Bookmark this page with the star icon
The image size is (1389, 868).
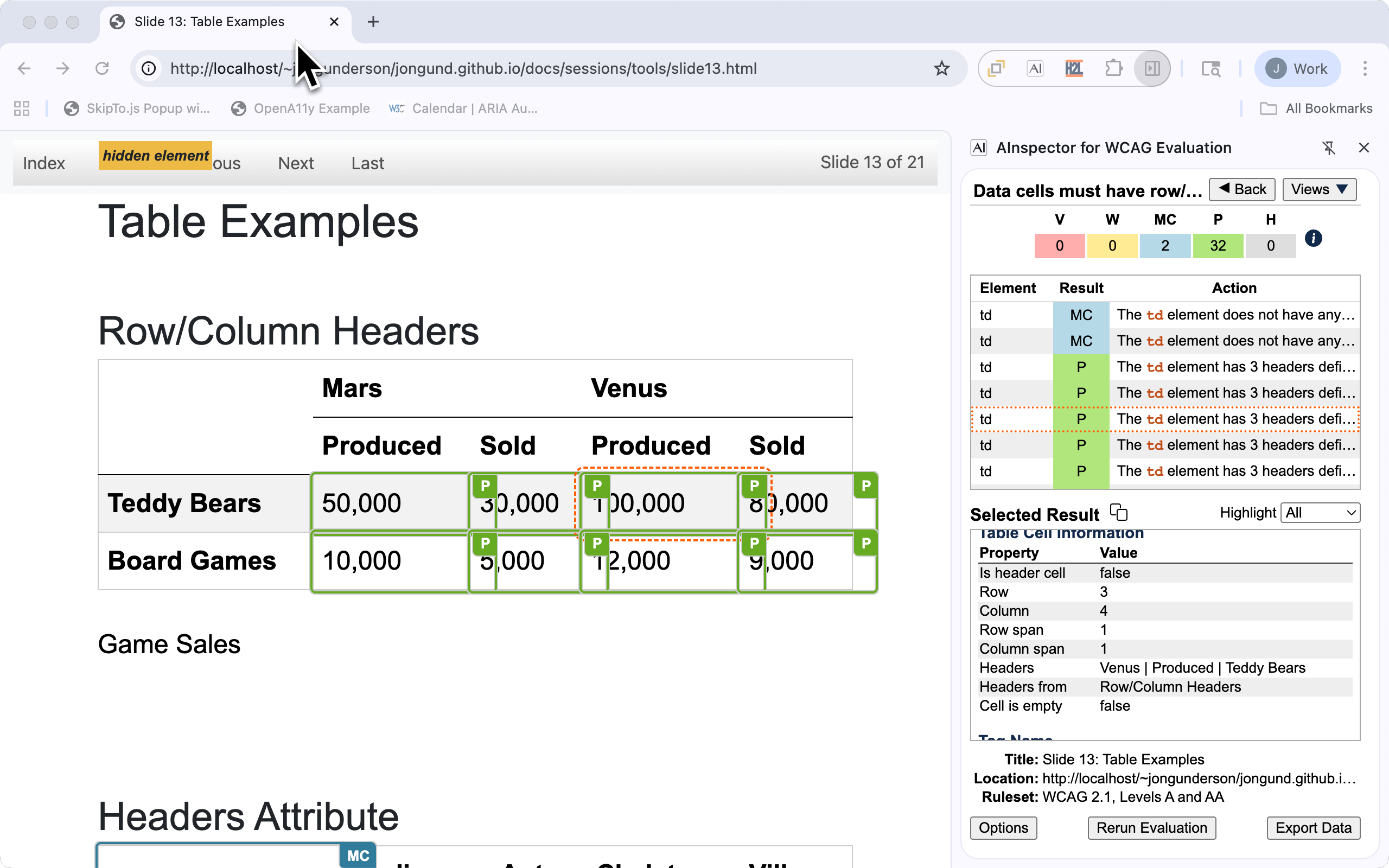coord(941,69)
